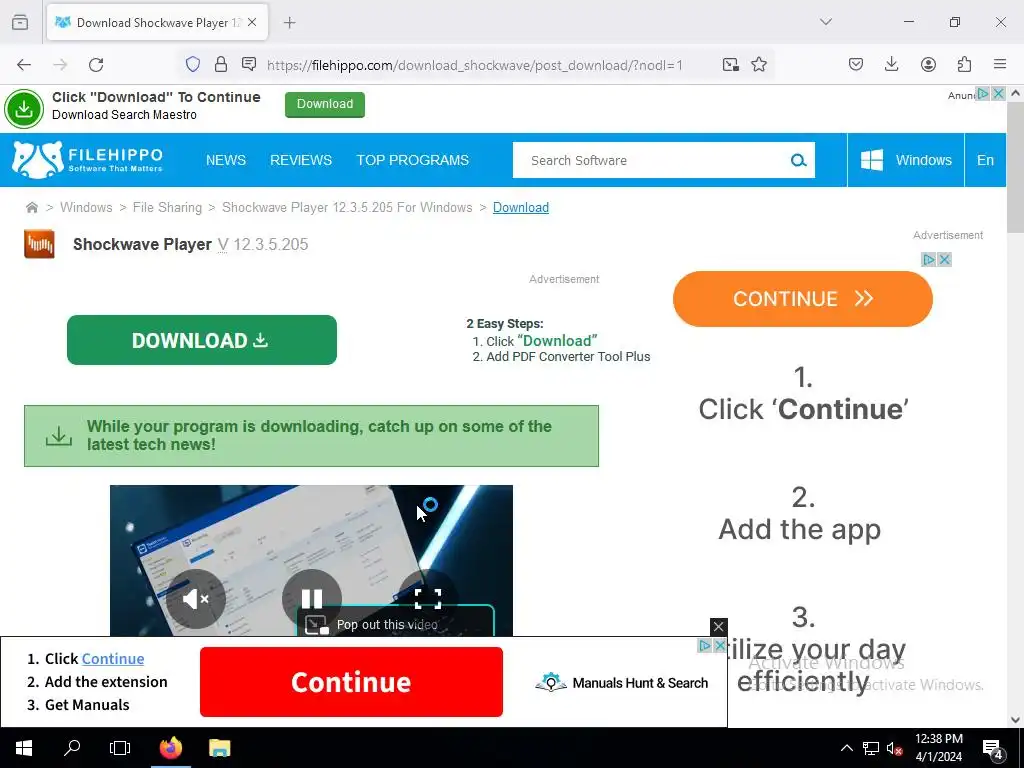1024x768 pixels.
Task: List all tabs dropdown arrow
Action: tap(825, 22)
